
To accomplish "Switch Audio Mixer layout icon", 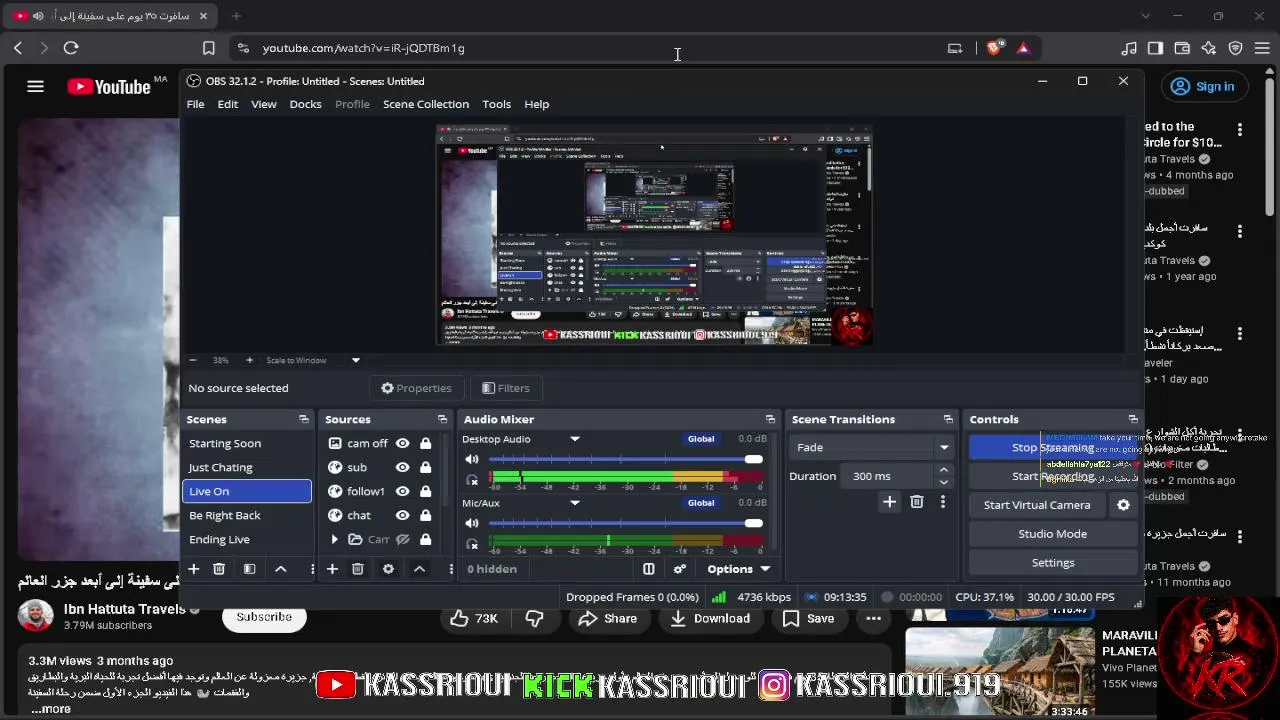I will tap(649, 569).
